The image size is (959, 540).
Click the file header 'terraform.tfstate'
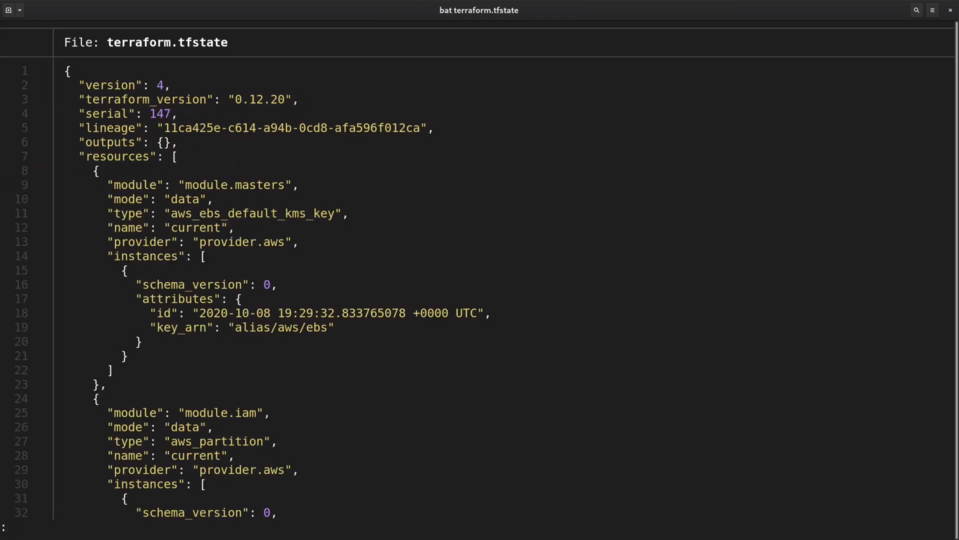tap(167, 42)
